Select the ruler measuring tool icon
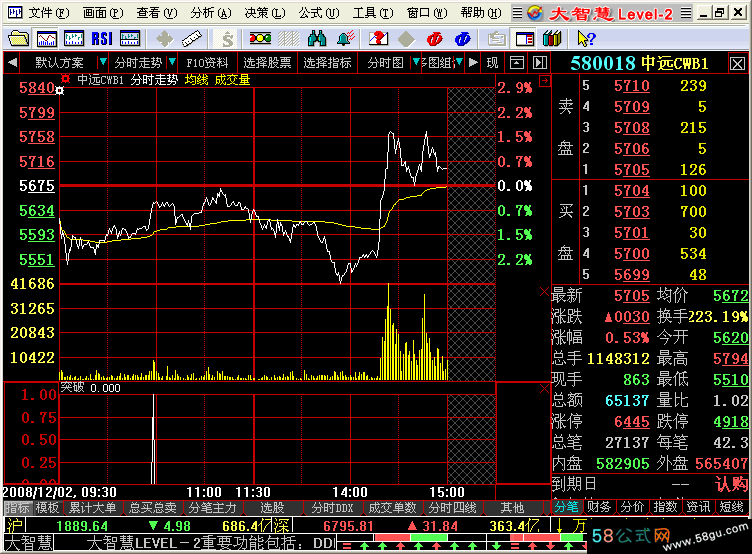The width and height of the screenshot is (752, 554). [x=192, y=38]
